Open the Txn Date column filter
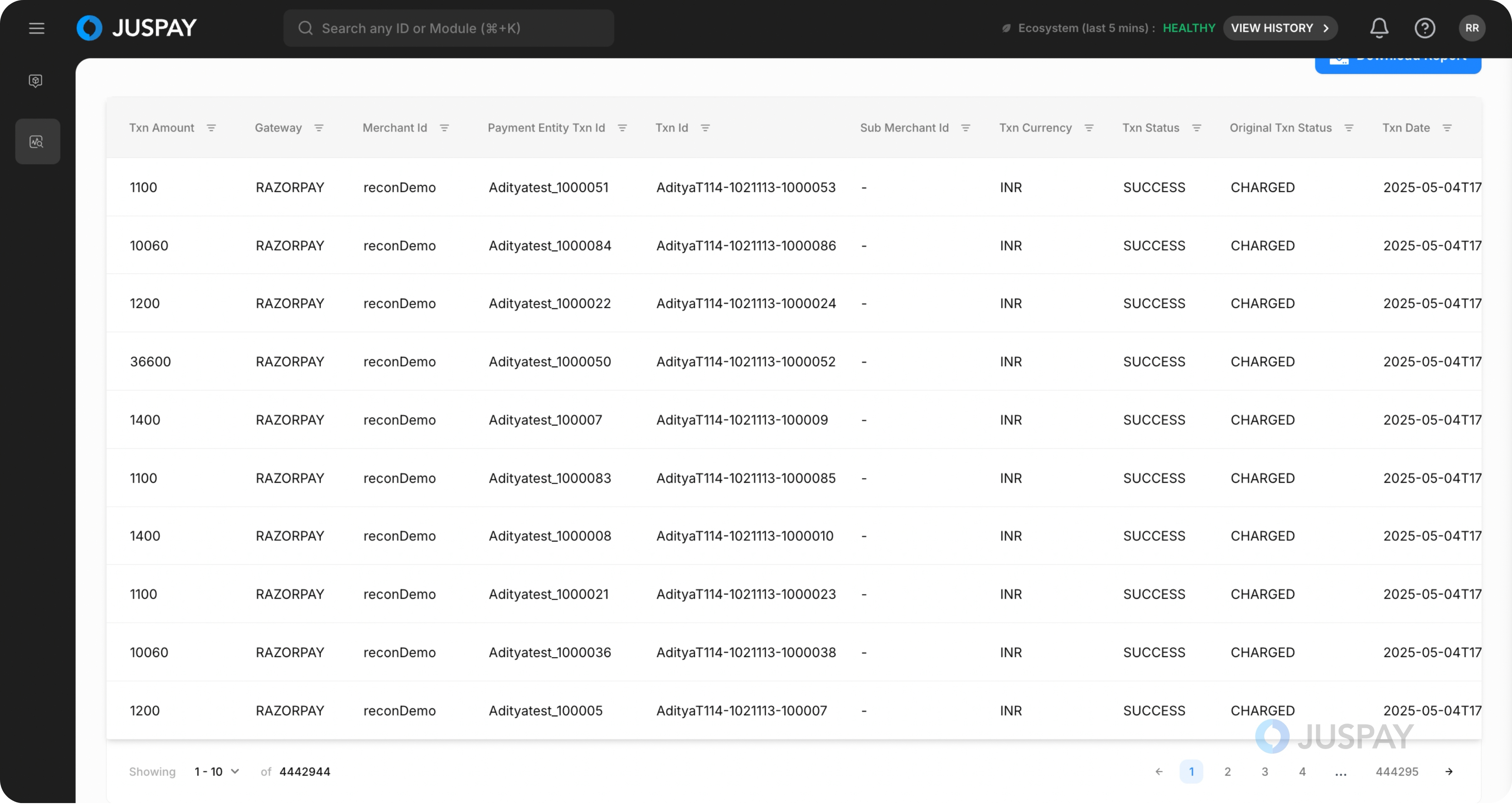The width and height of the screenshot is (1512, 809). (1447, 128)
